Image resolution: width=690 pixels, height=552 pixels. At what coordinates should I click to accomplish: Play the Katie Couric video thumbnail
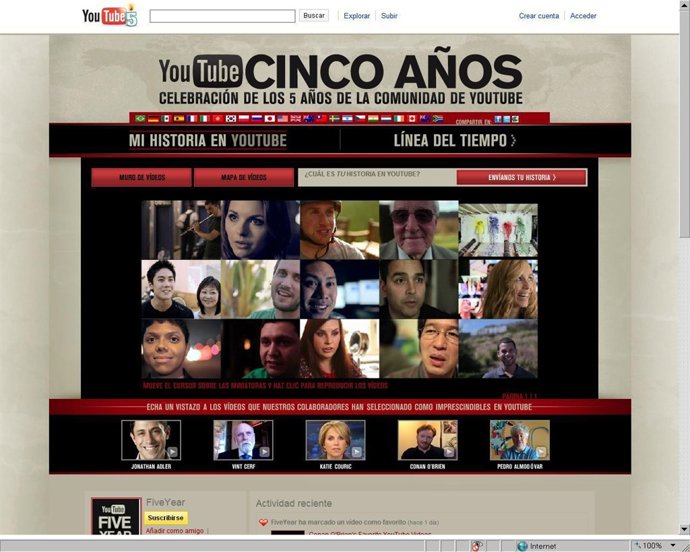coord(335,440)
